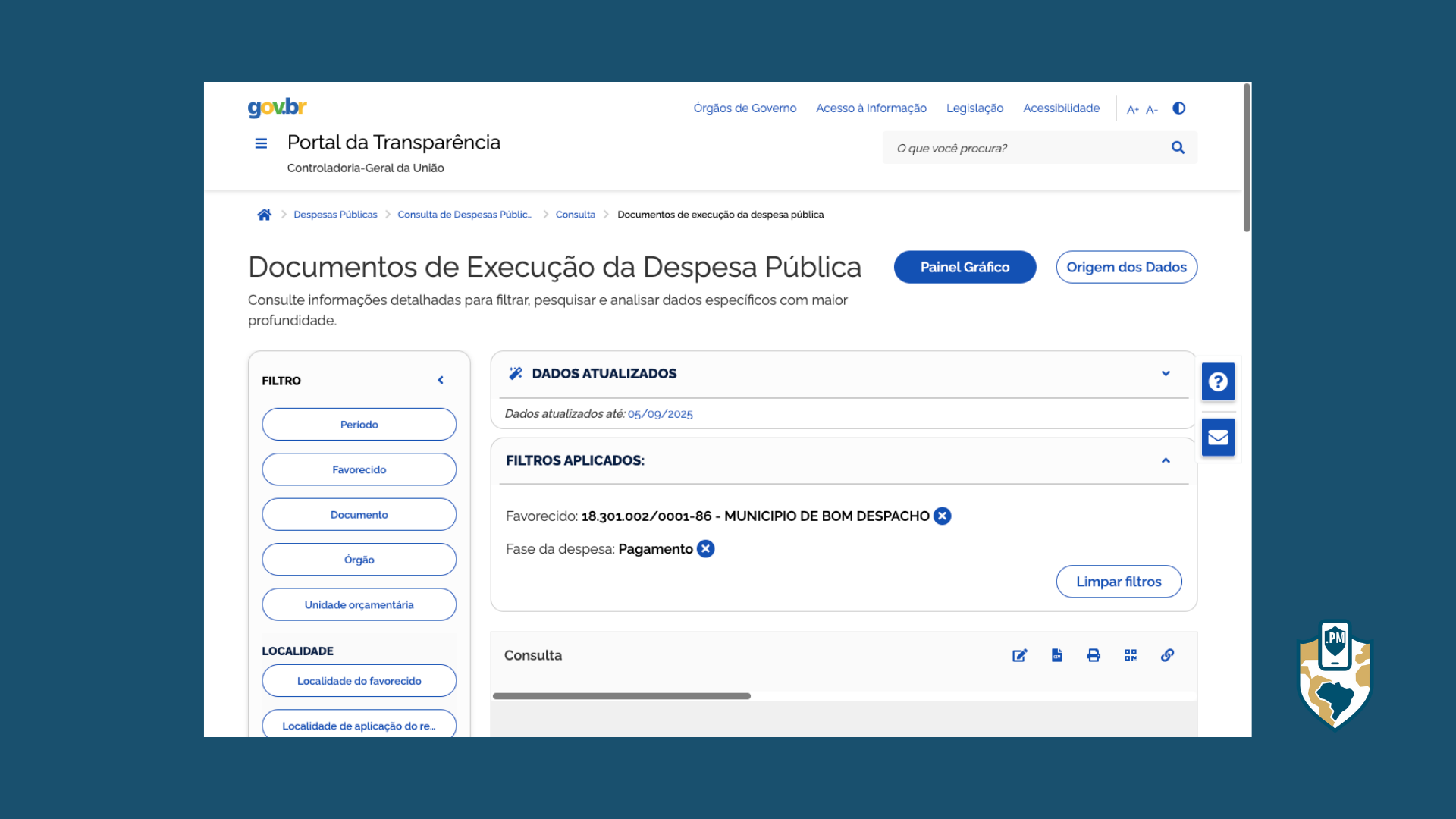Open the help question mark button
Viewport: 1456px width, 819px height.
coord(1218,381)
